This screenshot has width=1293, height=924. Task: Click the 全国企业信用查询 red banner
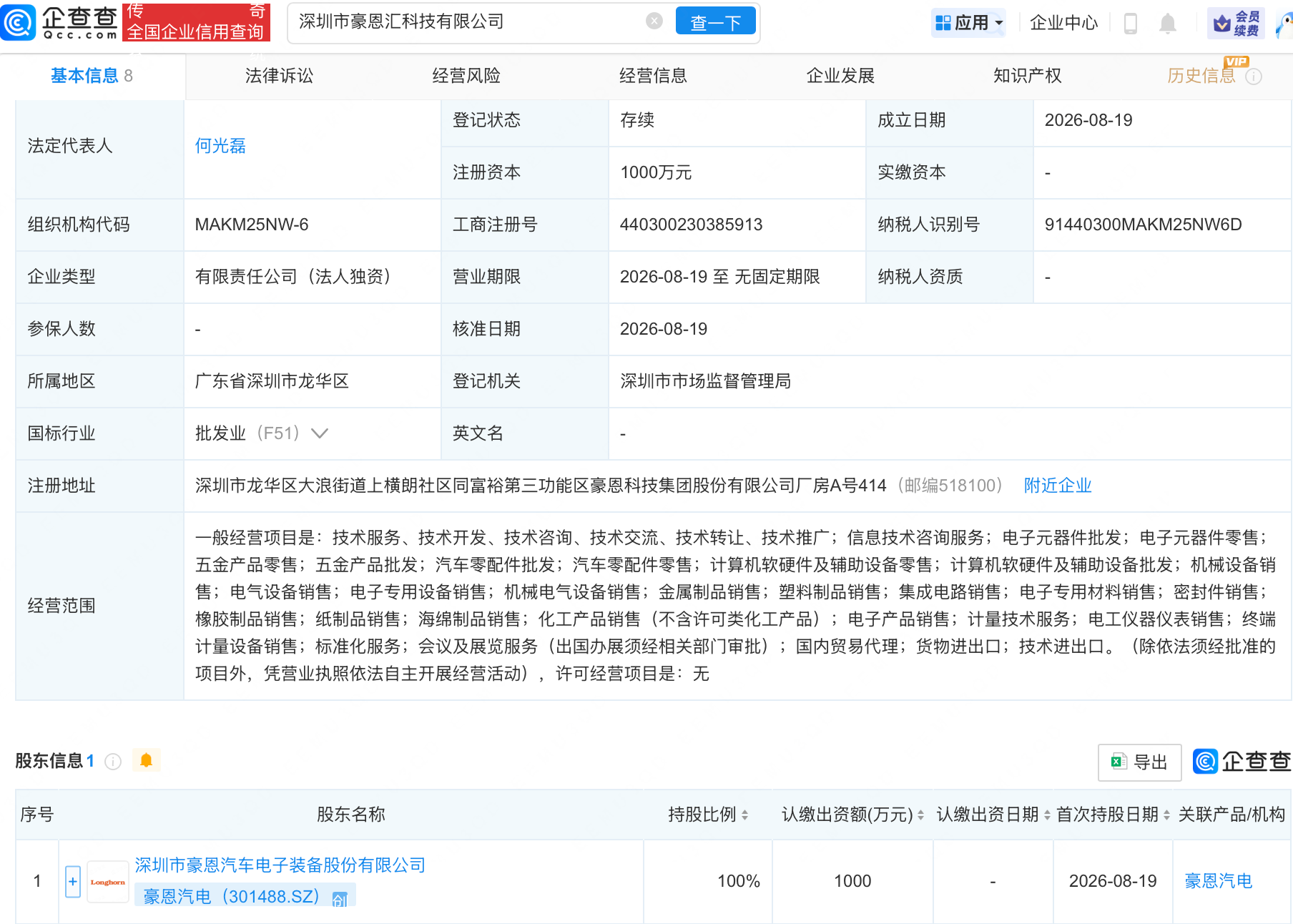(x=196, y=22)
